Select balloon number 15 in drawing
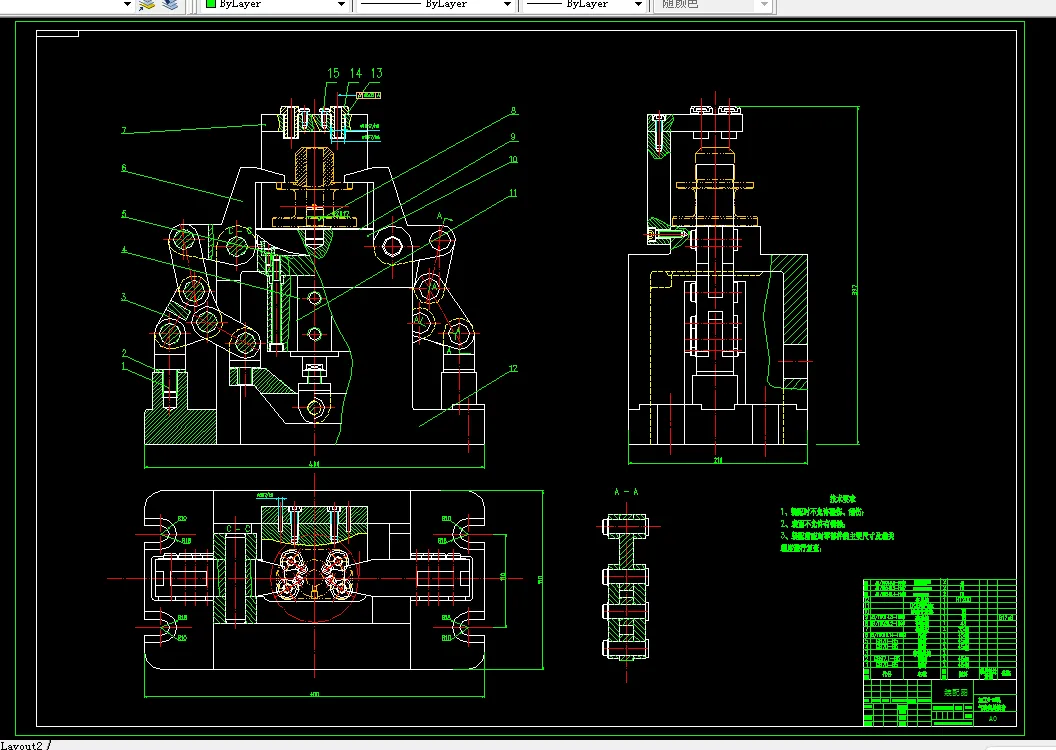The width and height of the screenshot is (1056, 750). (333, 73)
